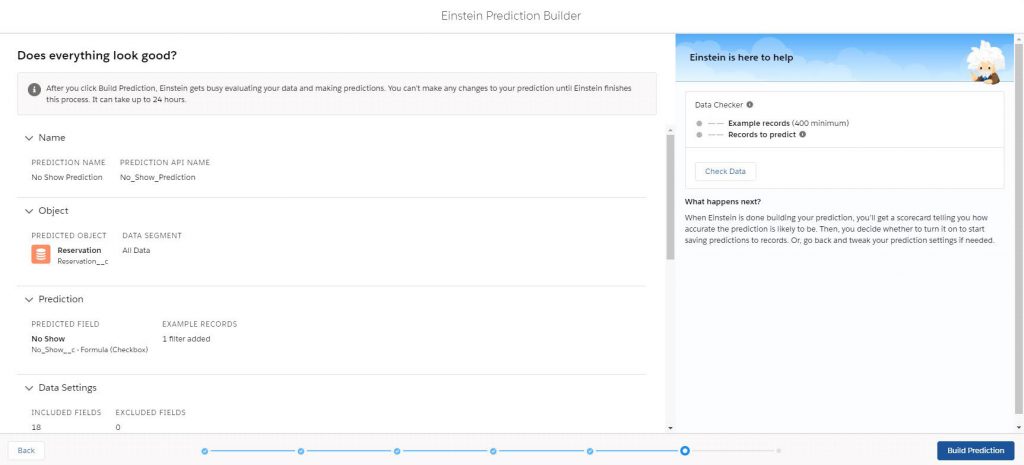Collapse the Data Settings section

click(x=28, y=387)
